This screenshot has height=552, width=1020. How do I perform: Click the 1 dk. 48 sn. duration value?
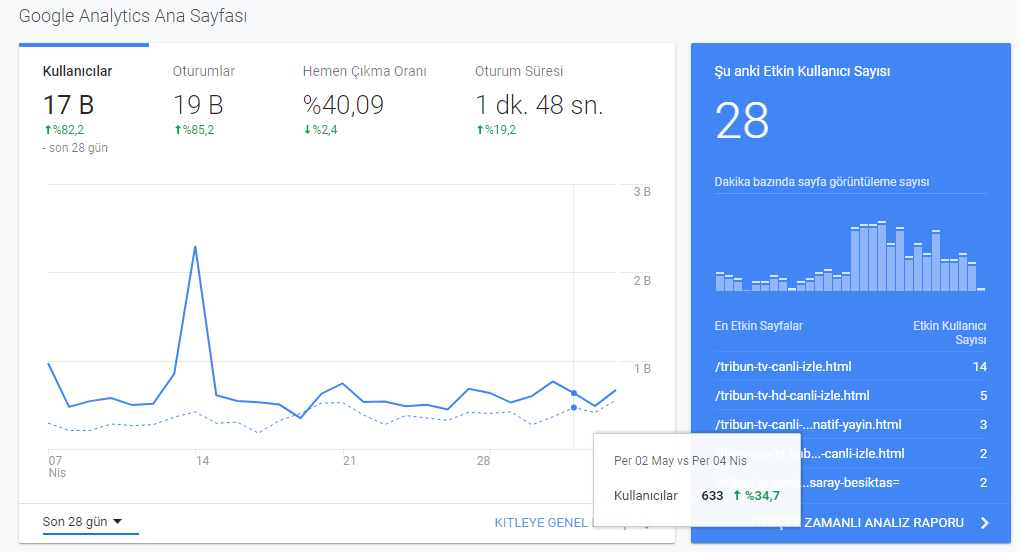coord(539,105)
